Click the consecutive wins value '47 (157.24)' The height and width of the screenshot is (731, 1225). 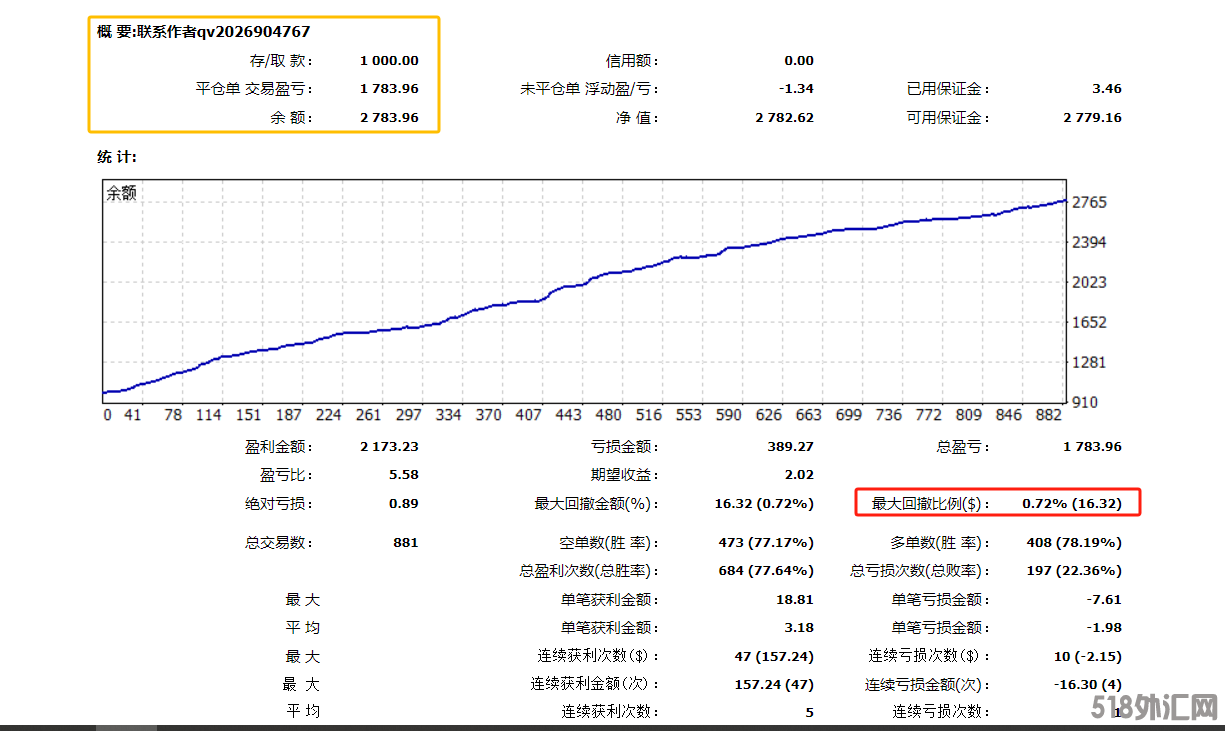click(x=774, y=657)
